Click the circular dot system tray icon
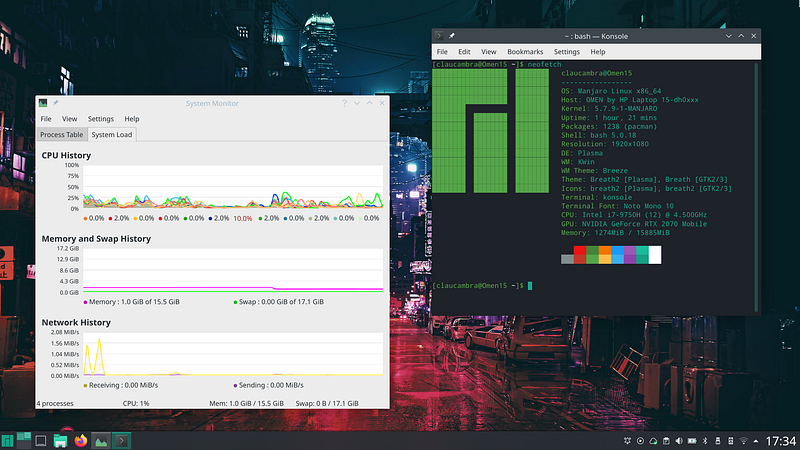This screenshot has height=450, width=800. [640, 441]
